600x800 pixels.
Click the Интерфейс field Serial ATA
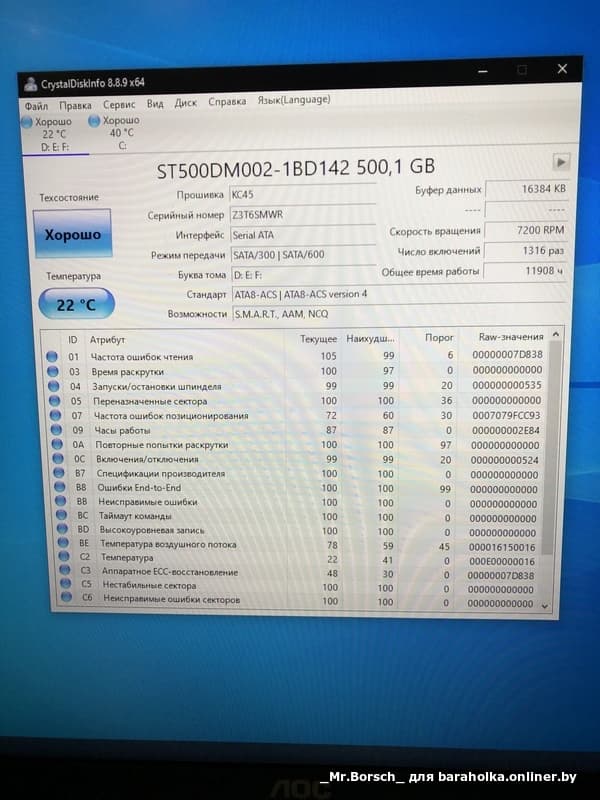pyautogui.click(x=303, y=235)
